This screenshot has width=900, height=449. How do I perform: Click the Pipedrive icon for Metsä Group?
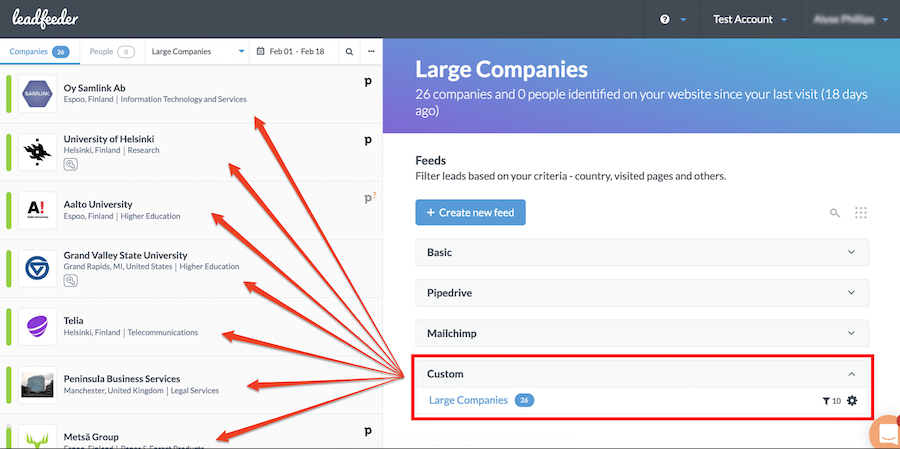click(x=368, y=430)
